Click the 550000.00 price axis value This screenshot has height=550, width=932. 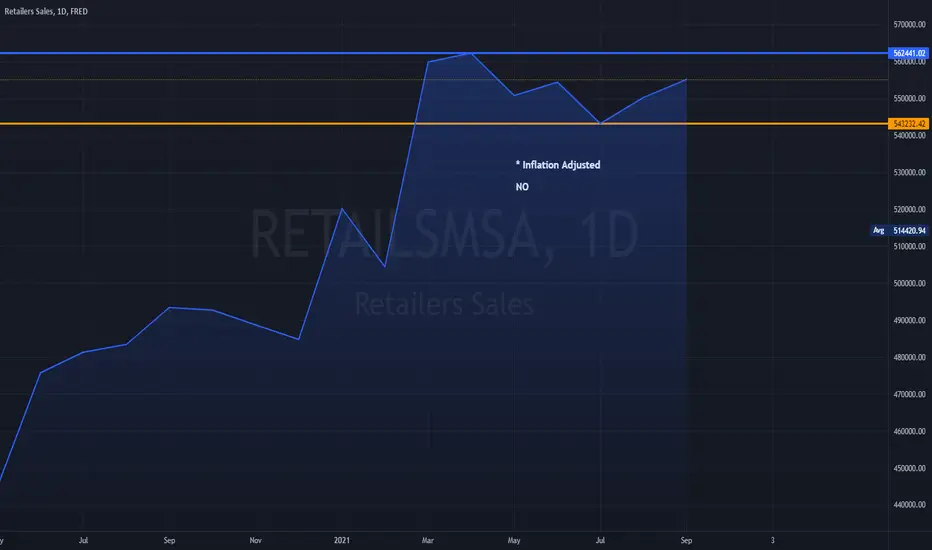tap(909, 98)
